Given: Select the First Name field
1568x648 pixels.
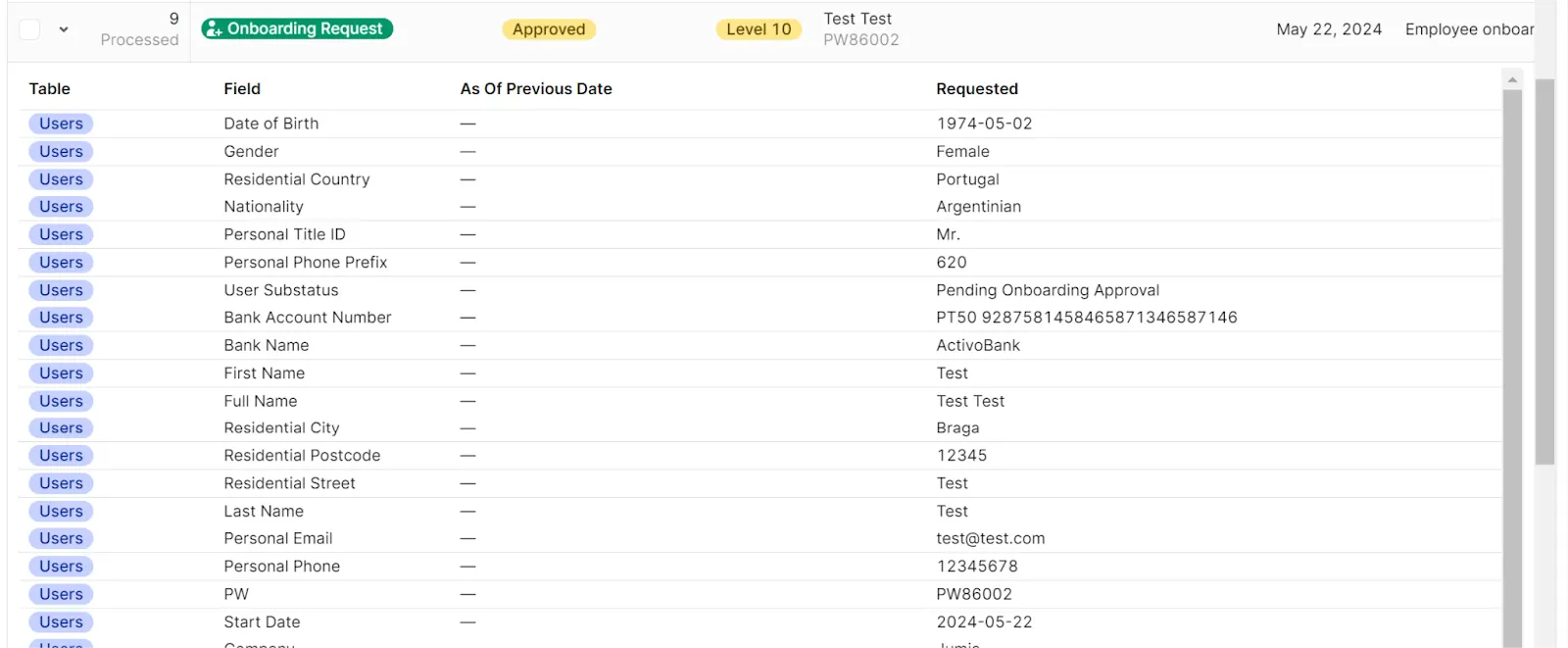Looking at the screenshot, I should pyautogui.click(x=265, y=374).
